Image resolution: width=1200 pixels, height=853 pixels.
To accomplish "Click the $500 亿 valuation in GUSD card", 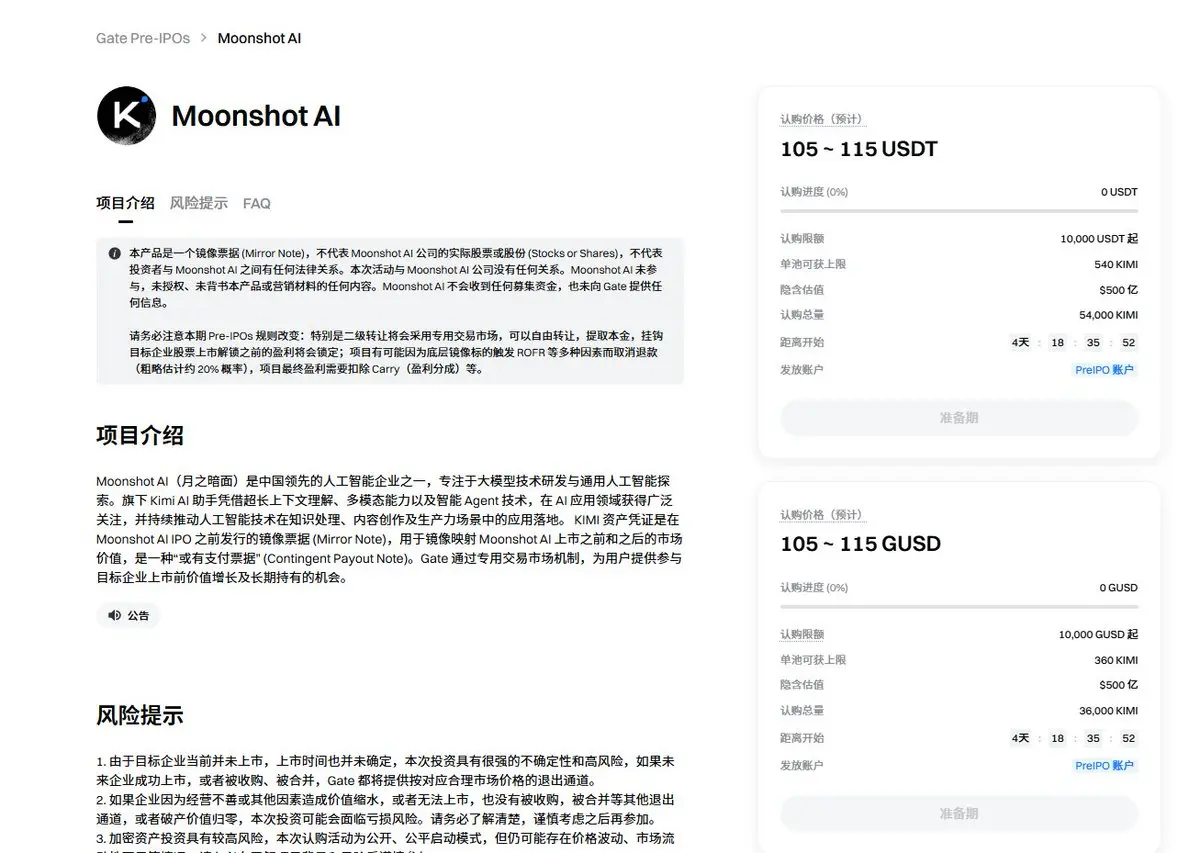I will coord(1118,685).
